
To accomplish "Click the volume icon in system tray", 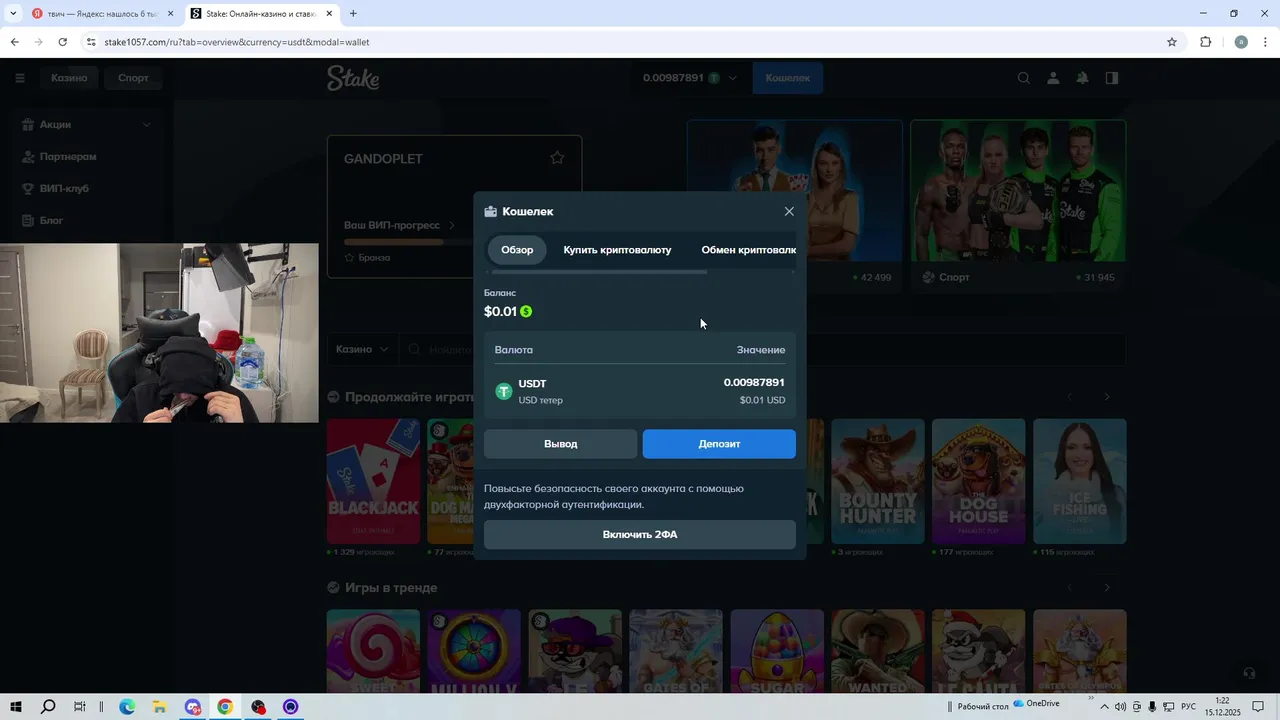I will click(1120, 707).
